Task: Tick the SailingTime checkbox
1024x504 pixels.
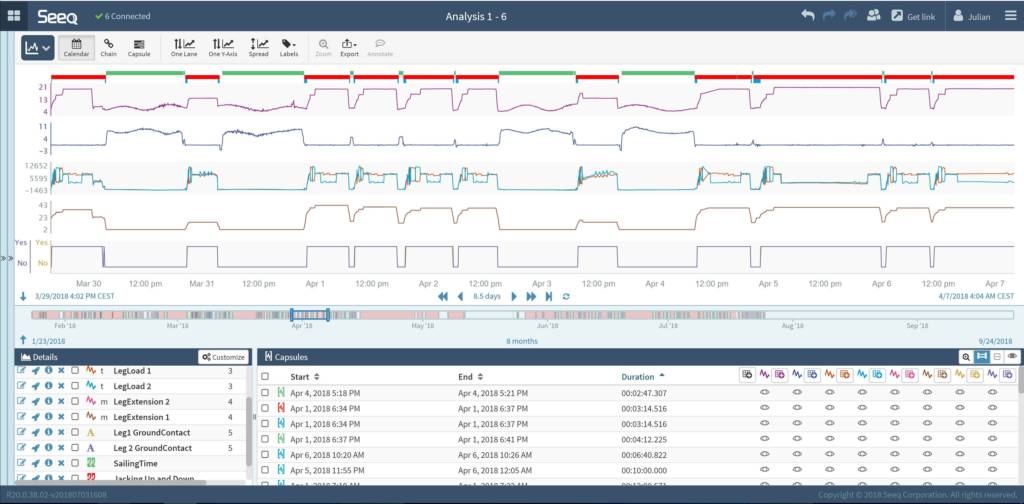Action: click(75, 464)
